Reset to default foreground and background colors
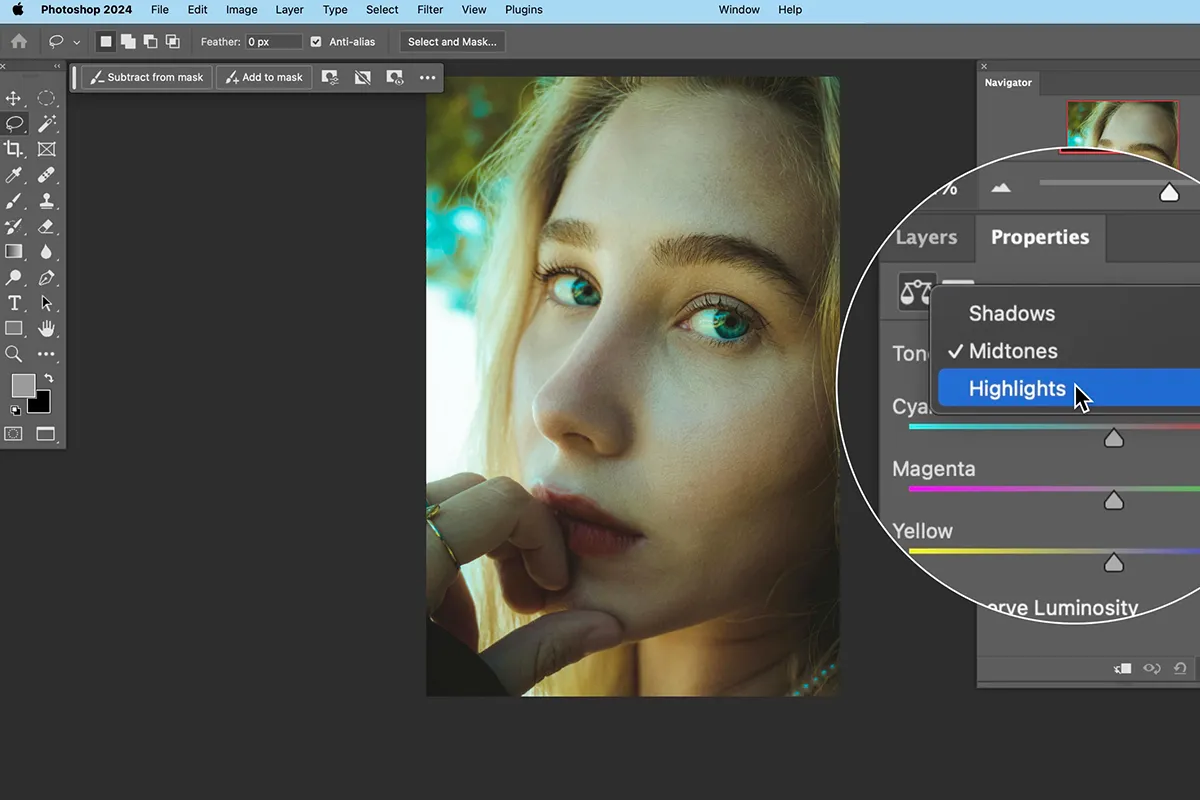Image resolution: width=1200 pixels, height=800 pixels. pos(15,410)
